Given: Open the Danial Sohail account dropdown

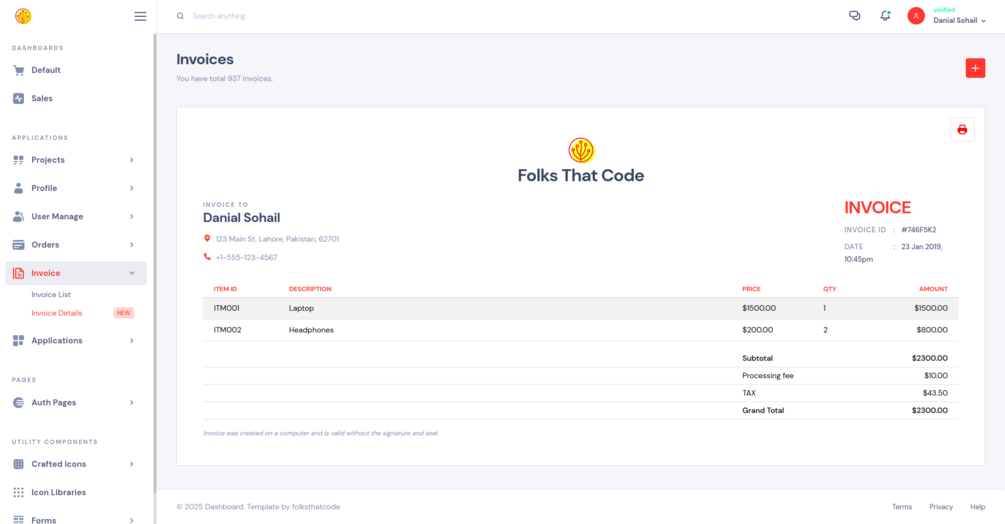Looking at the screenshot, I should tap(959, 20).
